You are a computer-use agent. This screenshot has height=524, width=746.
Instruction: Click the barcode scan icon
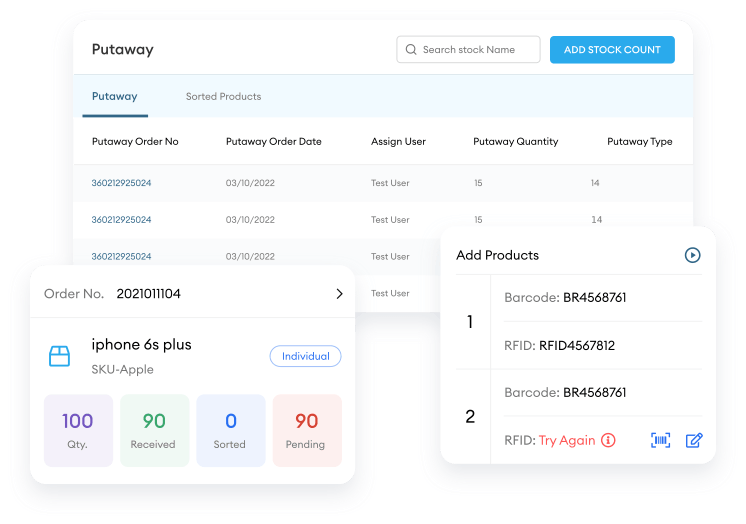660,440
